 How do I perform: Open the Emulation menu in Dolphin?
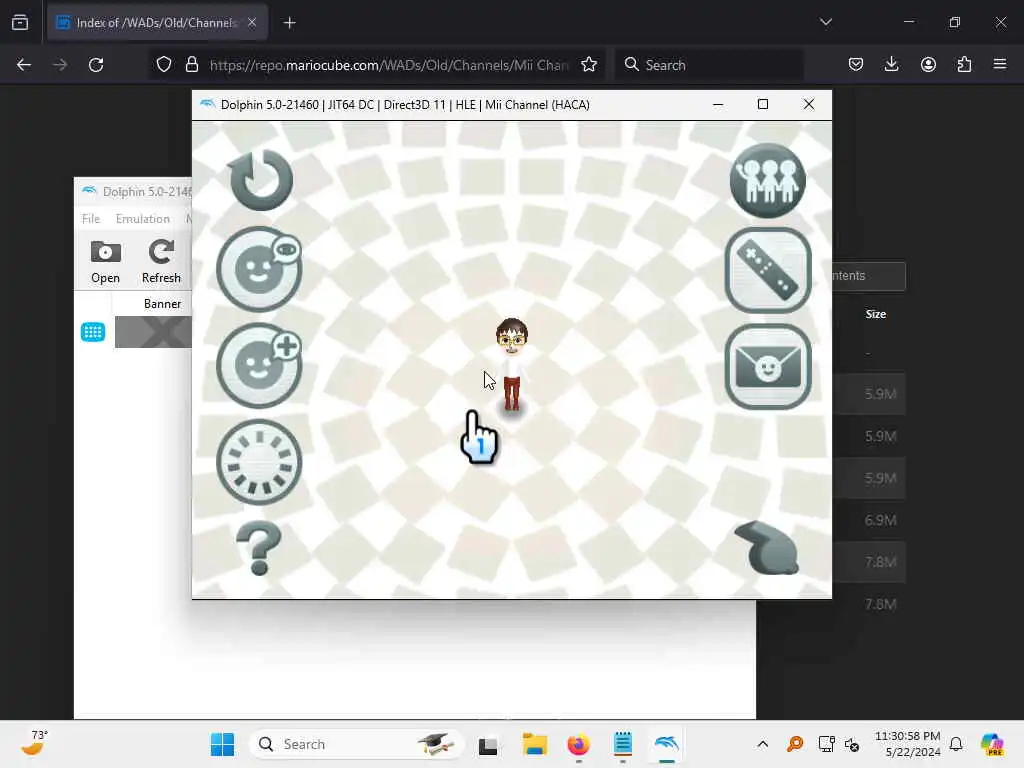142,219
